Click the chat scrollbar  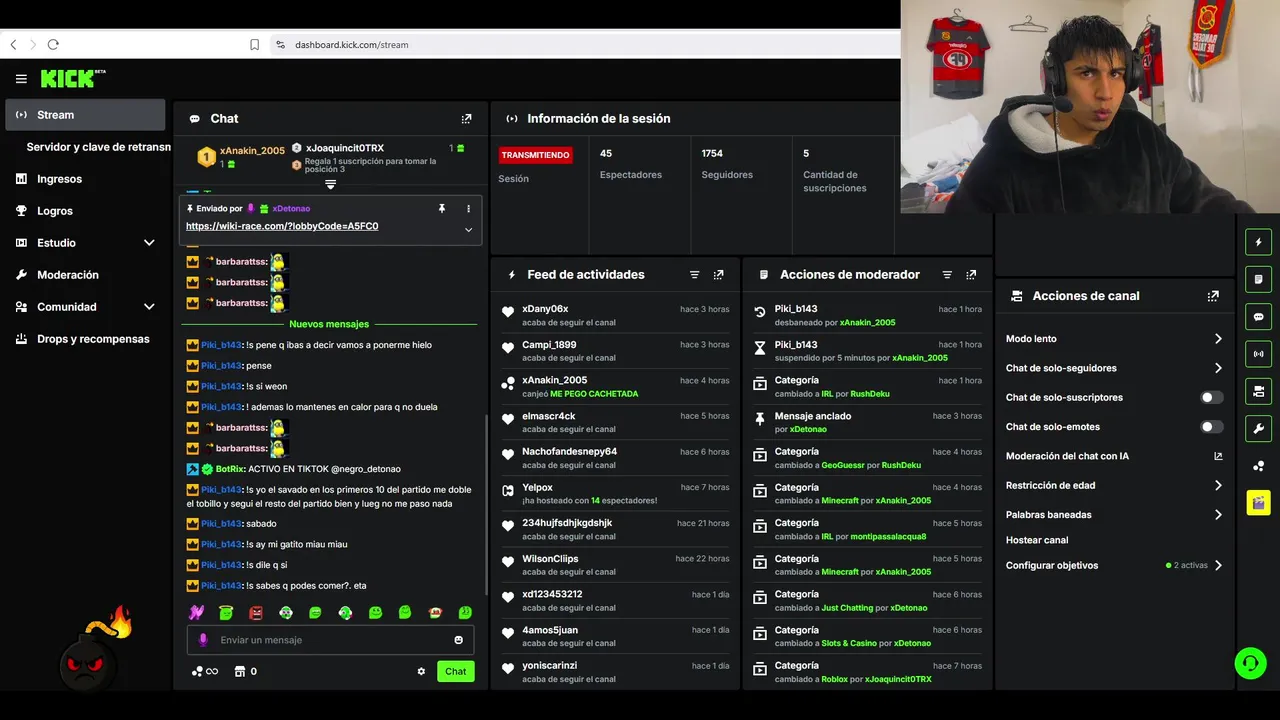click(486, 505)
